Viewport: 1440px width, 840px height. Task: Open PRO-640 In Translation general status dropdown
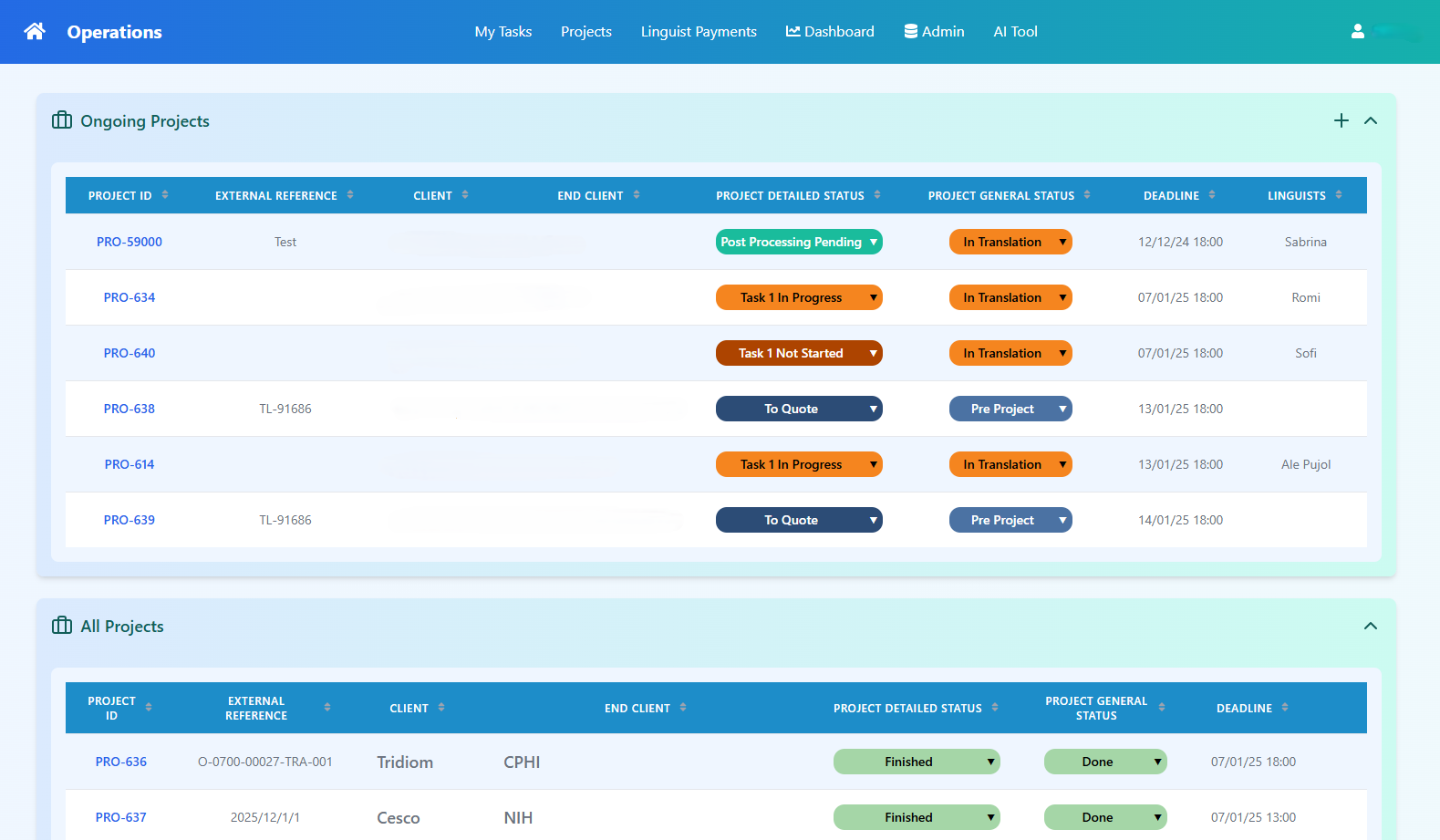[1010, 353]
